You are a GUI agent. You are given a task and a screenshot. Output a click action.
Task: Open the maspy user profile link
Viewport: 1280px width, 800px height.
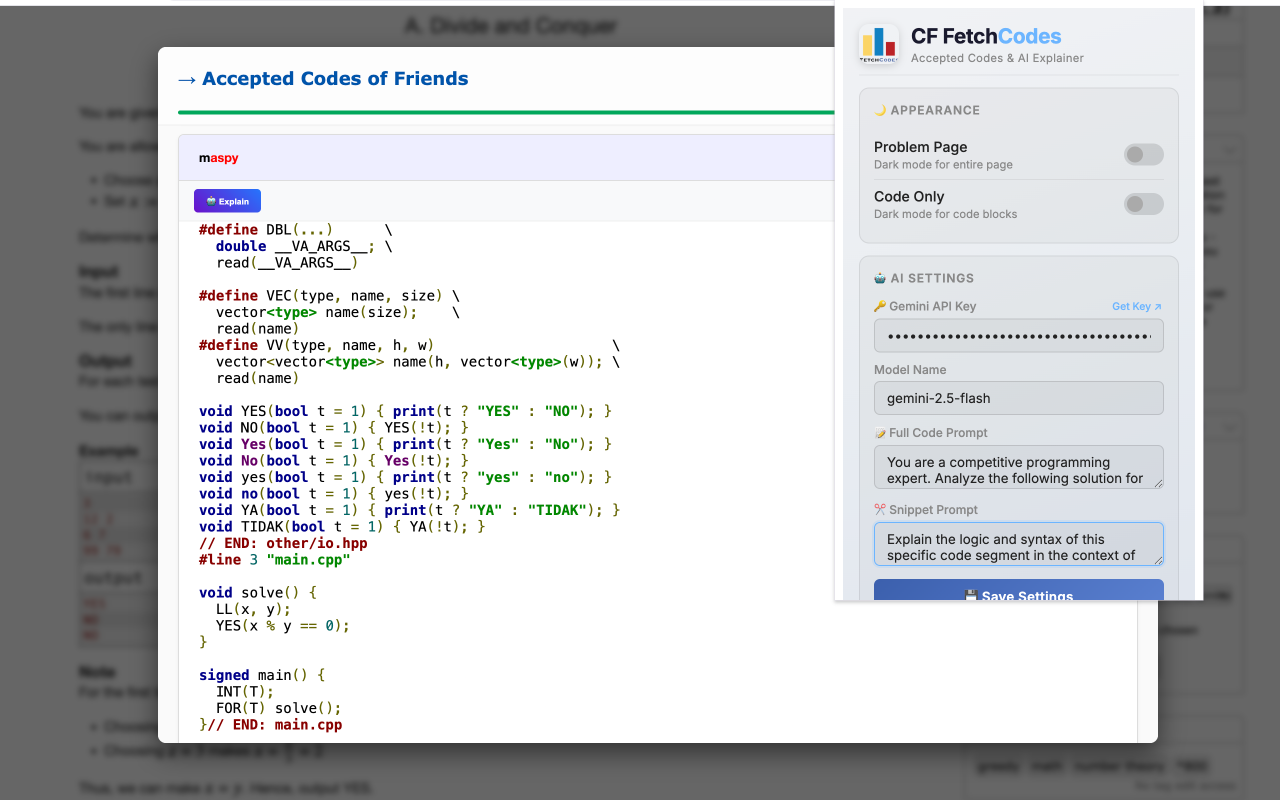coord(218,158)
